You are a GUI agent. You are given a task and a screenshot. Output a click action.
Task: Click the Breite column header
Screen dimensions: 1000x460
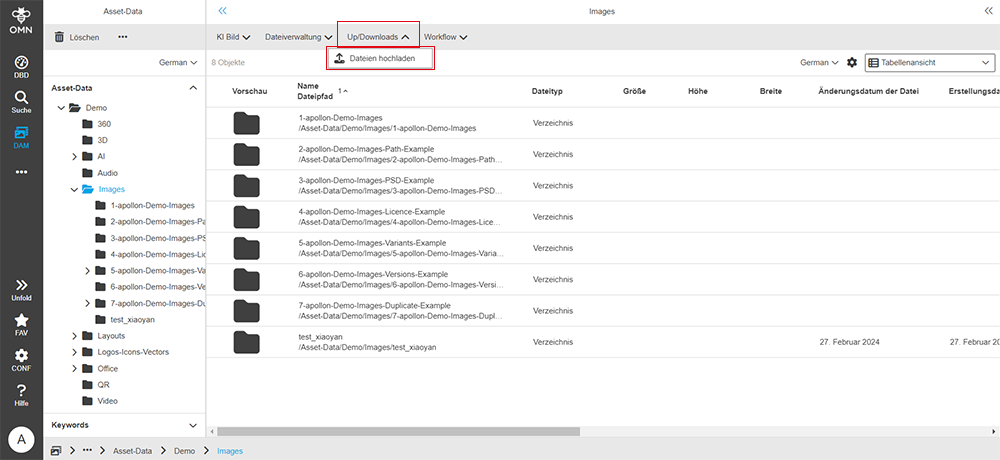(770, 91)
